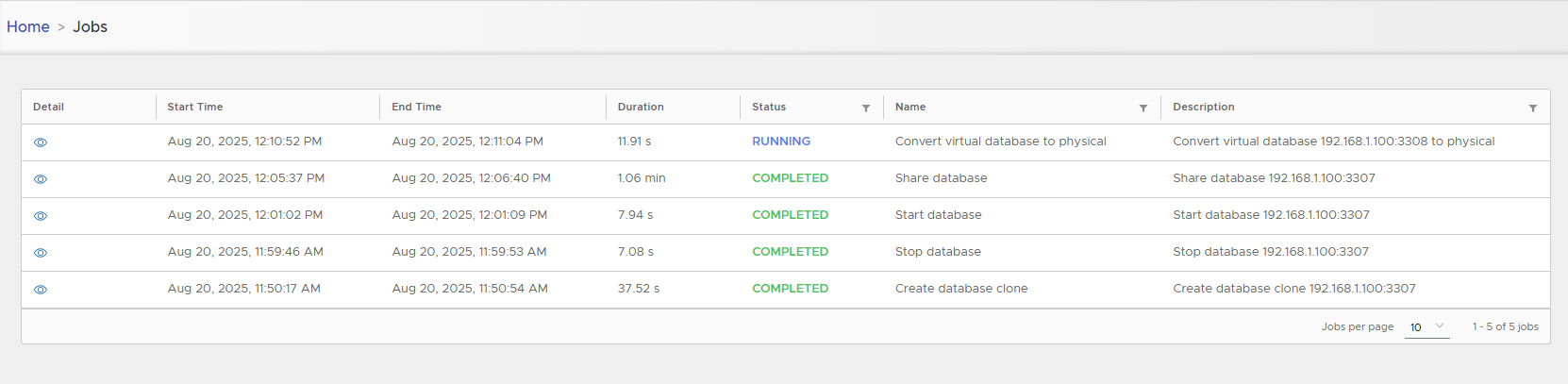
Task: Open details for Convert virtual database job
Action: tap(41, 142)
